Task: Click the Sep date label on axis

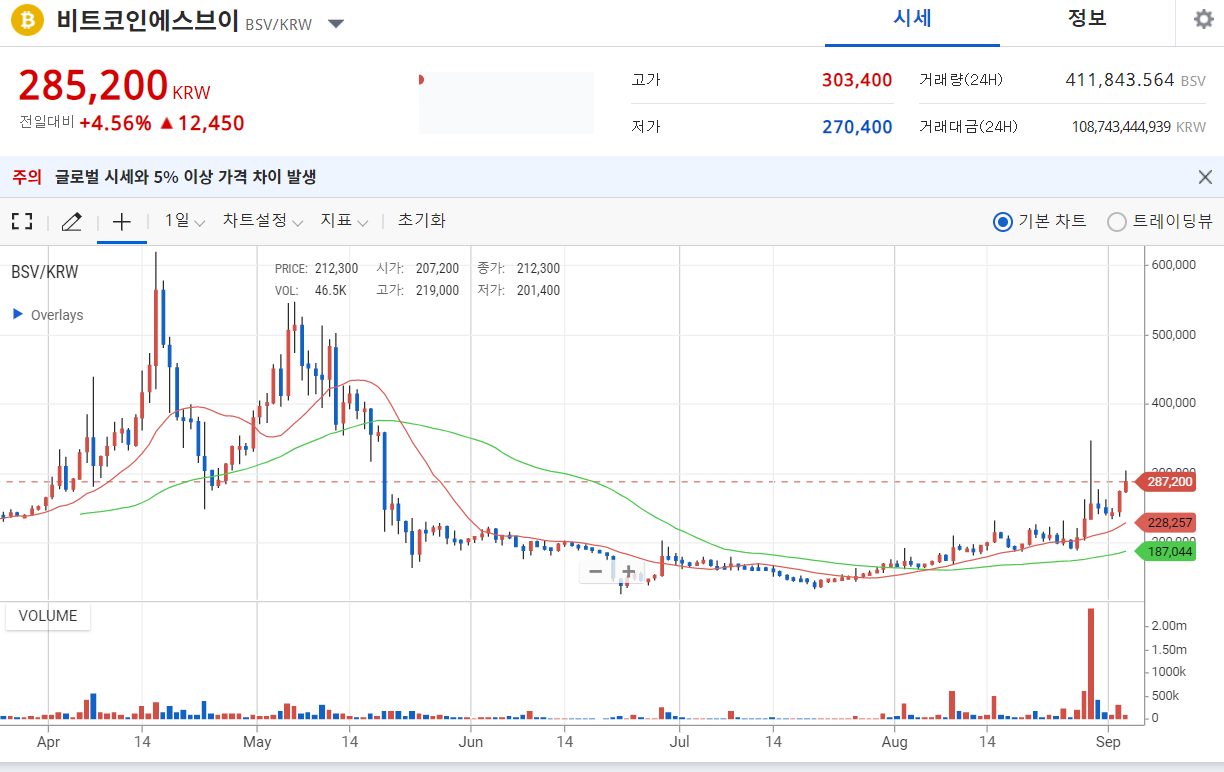Action: (x=1106, y=742)
